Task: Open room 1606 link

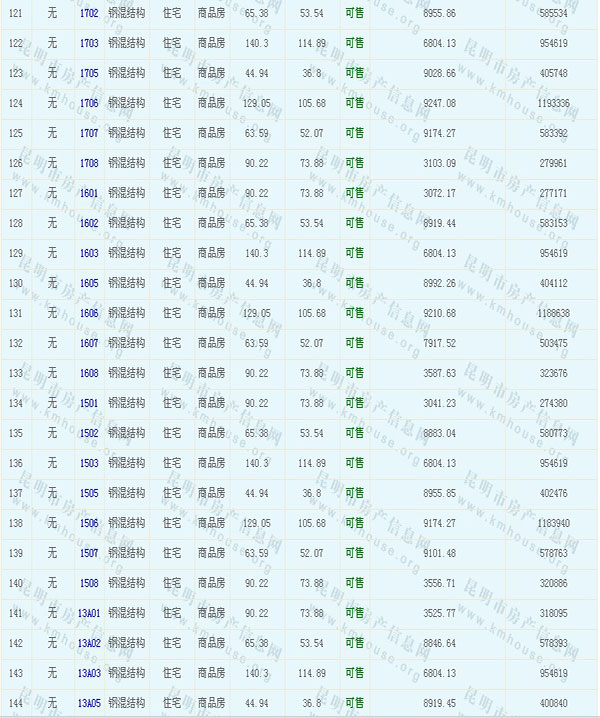Action: point(89,314)
